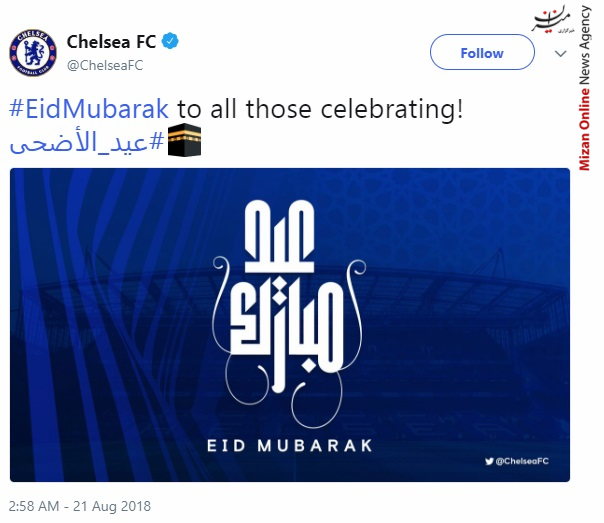Viewport: 604px width, 523px height.
Task: Click the Mizan Online News Agency watermark
Action: point(585,88)
